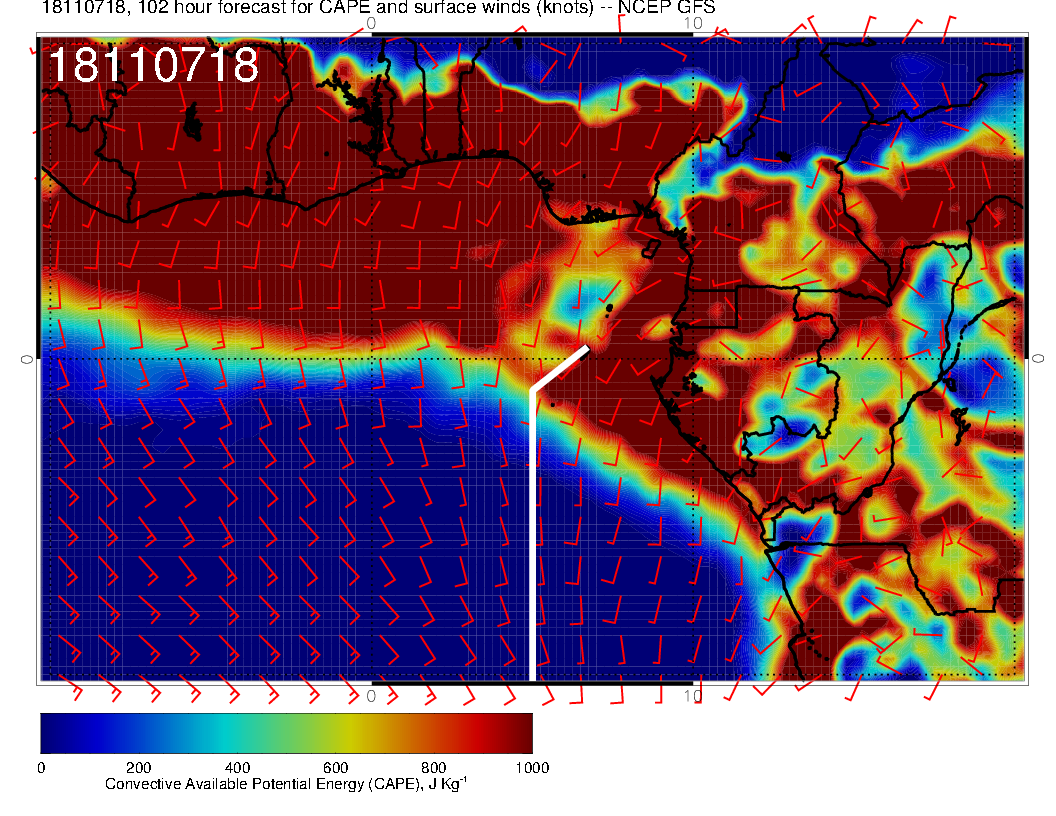Click the bottom axis longitude 0 label

point(371,695)
